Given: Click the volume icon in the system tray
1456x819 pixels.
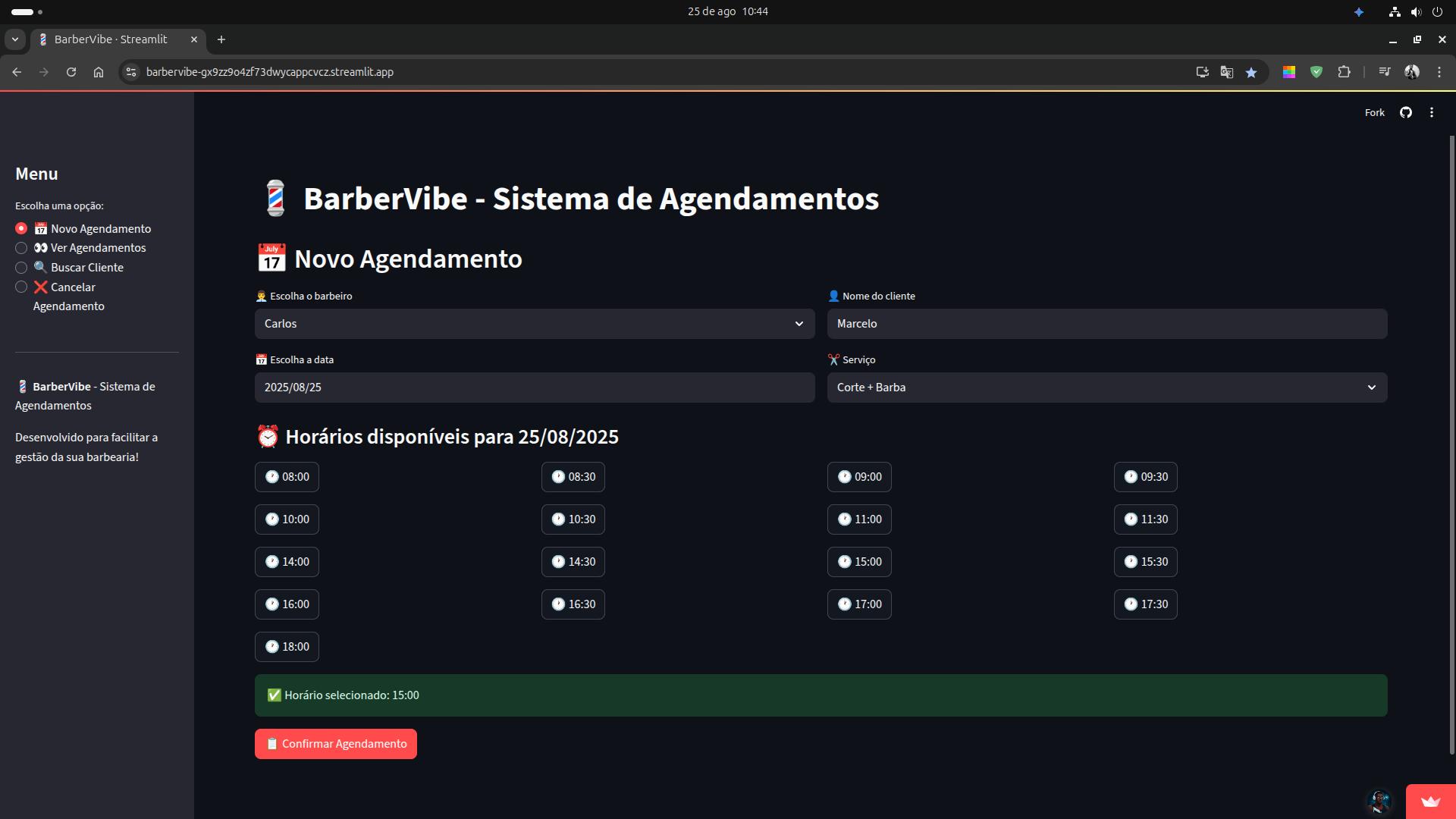Looking at the screenshot, I should 1415,11.
